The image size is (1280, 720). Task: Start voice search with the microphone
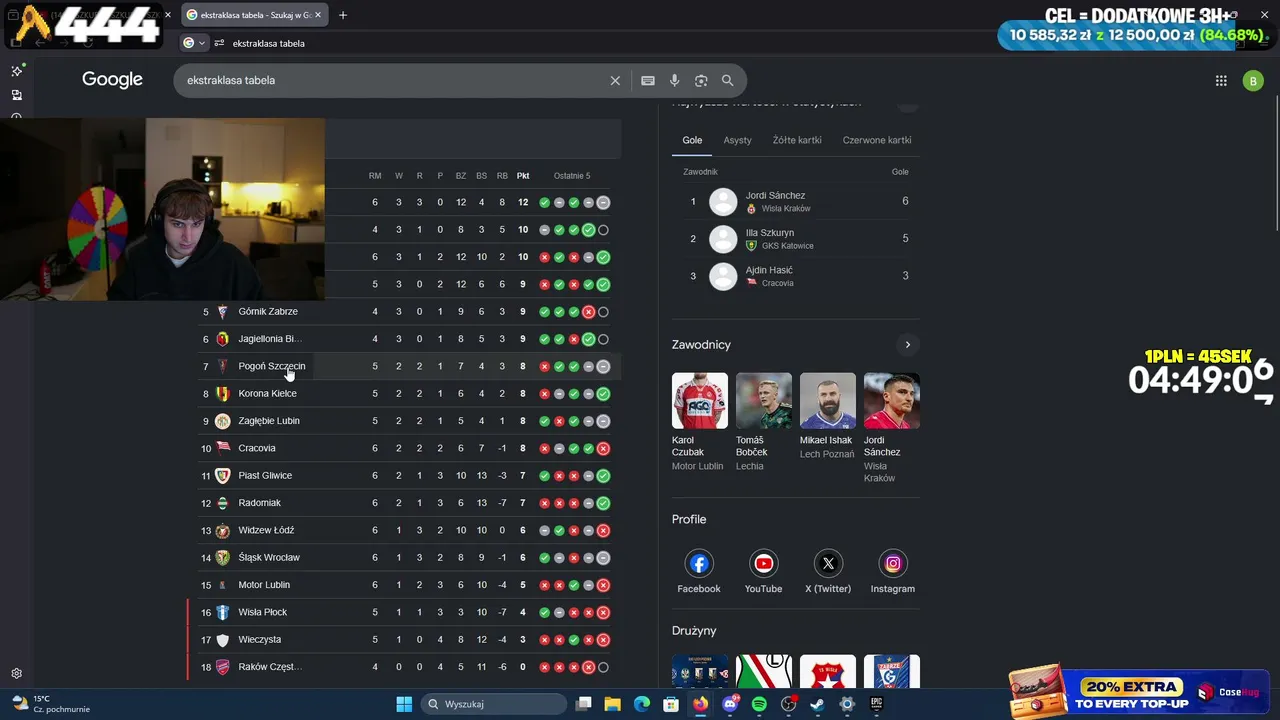click(x=675, y=81)
